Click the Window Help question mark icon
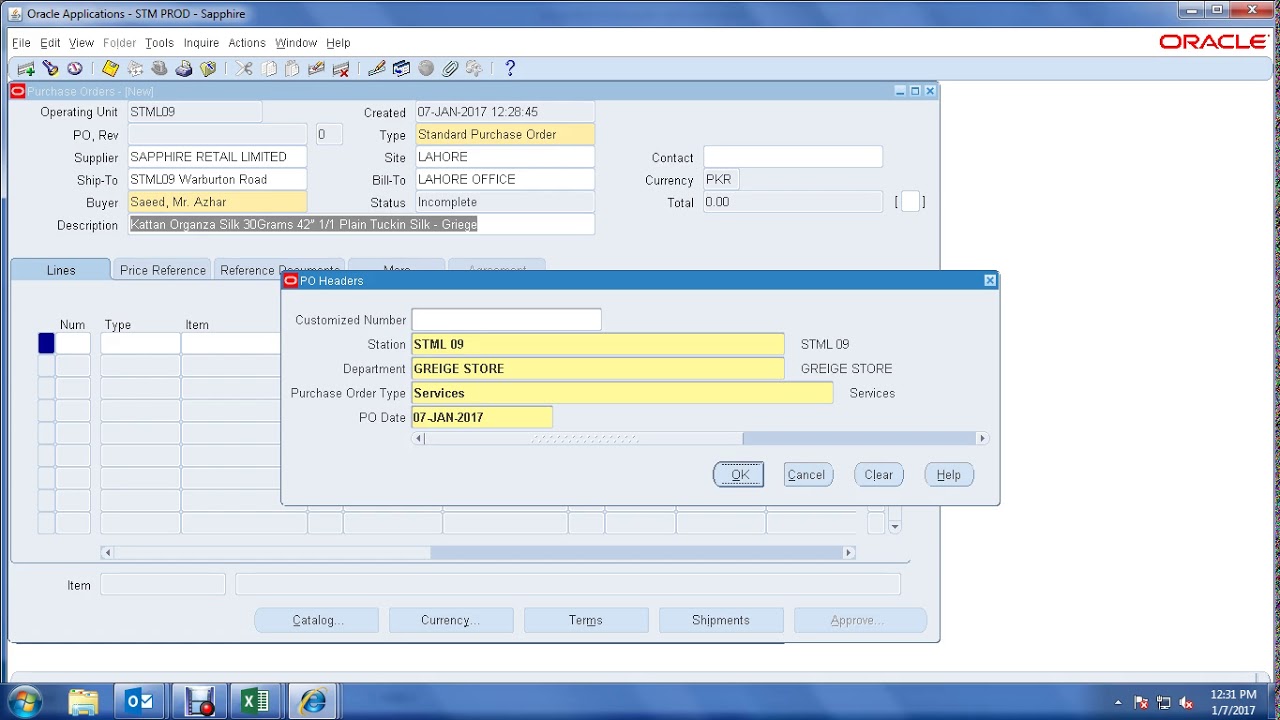This screenshot has width=1280, height=720. 510,68
